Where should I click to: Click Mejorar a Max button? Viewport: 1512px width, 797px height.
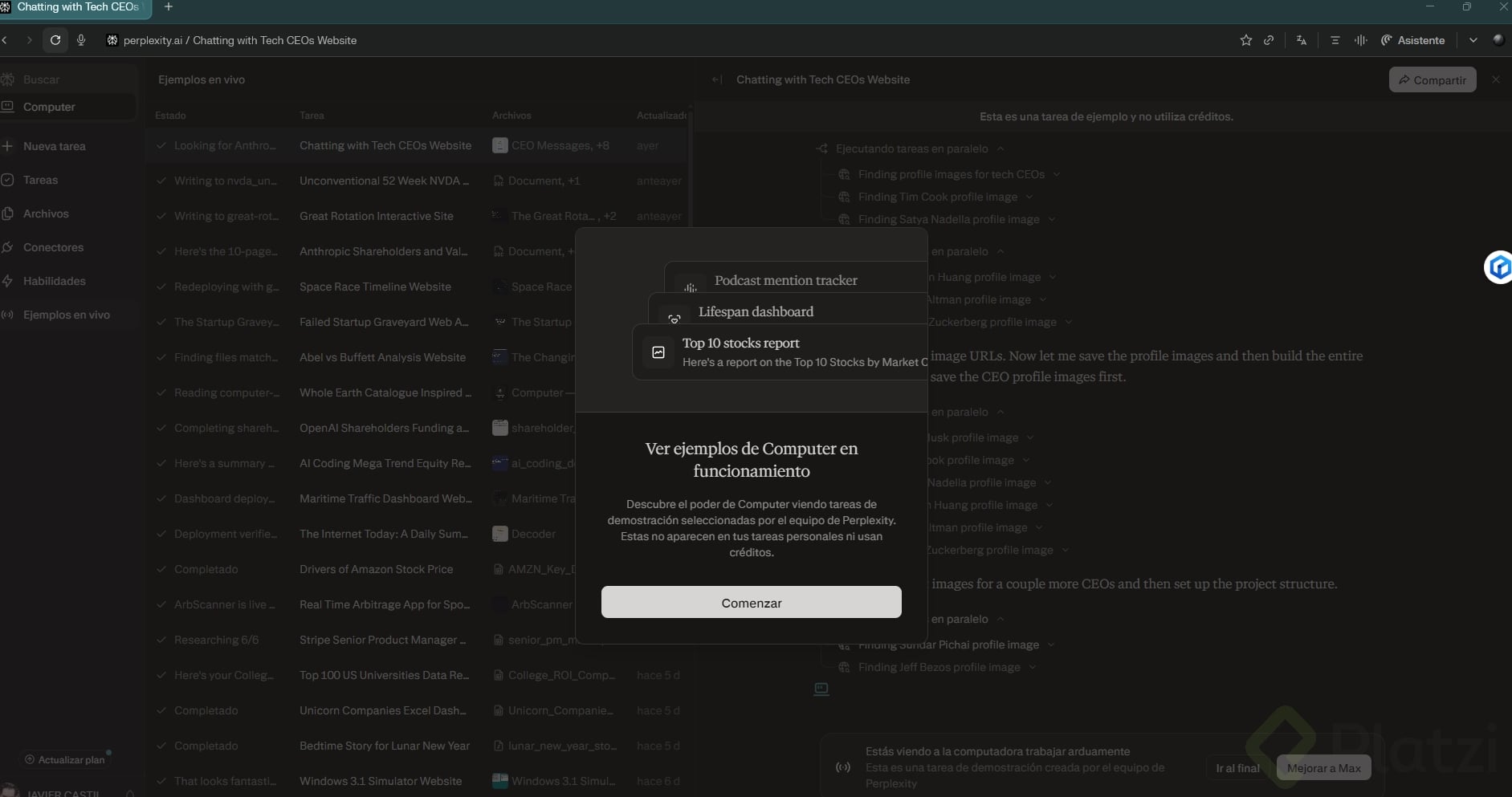coord(1324,768)
